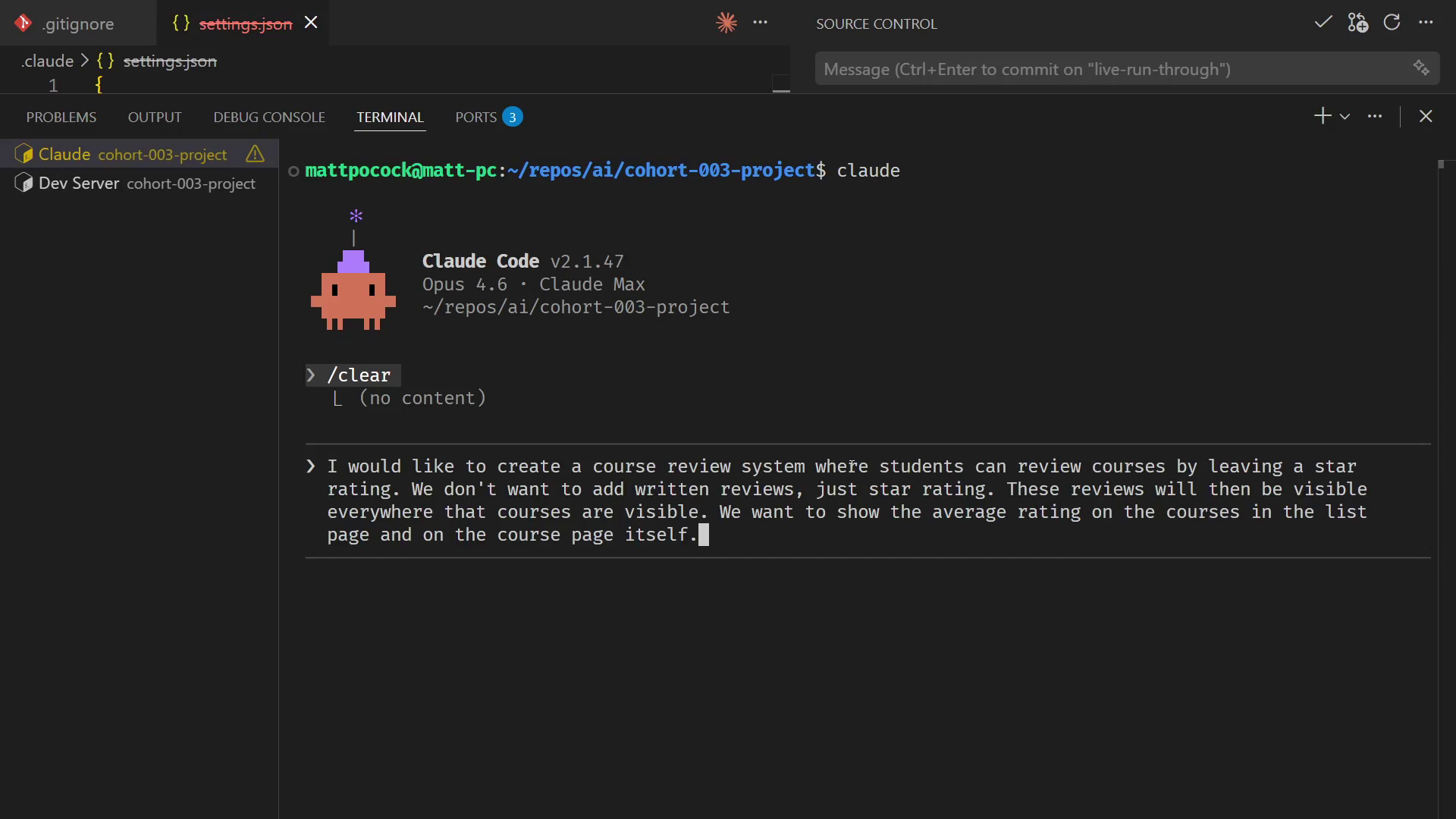The image size is (1456, 819).
Task: Click line number 1 in the editor
Action: pos(53,85)
